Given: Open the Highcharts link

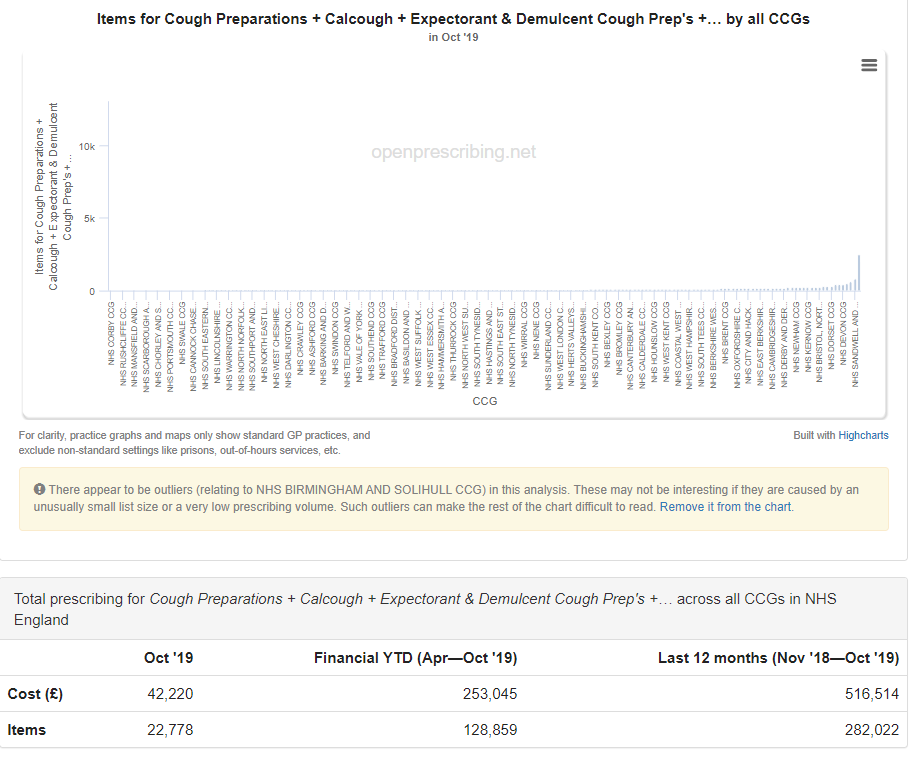Looking at the screenshot, I should tap(863, 435).
